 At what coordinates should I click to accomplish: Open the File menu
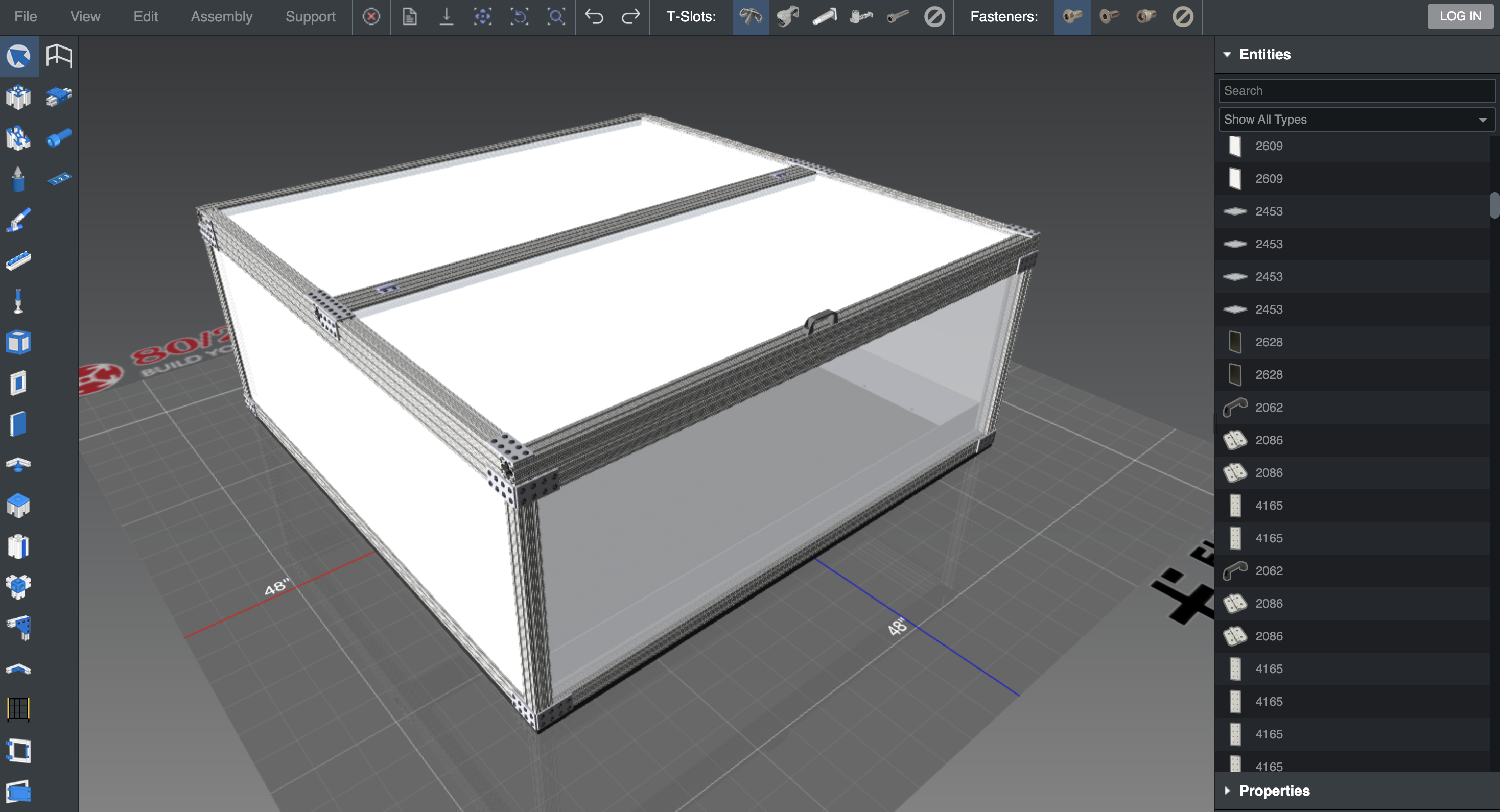click(26, 16)
